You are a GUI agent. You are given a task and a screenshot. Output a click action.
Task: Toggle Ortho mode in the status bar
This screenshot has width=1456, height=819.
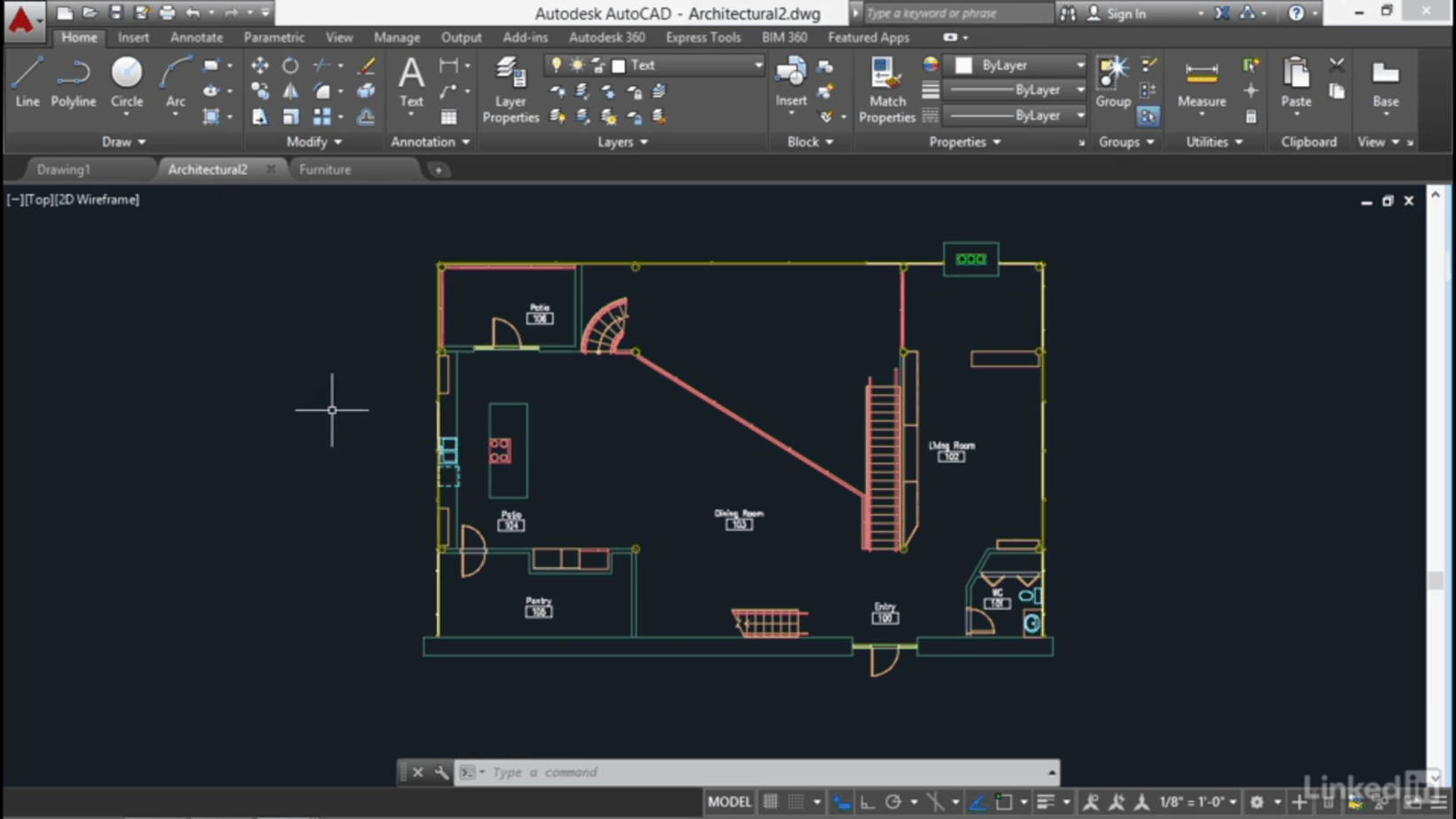(868, 800)
